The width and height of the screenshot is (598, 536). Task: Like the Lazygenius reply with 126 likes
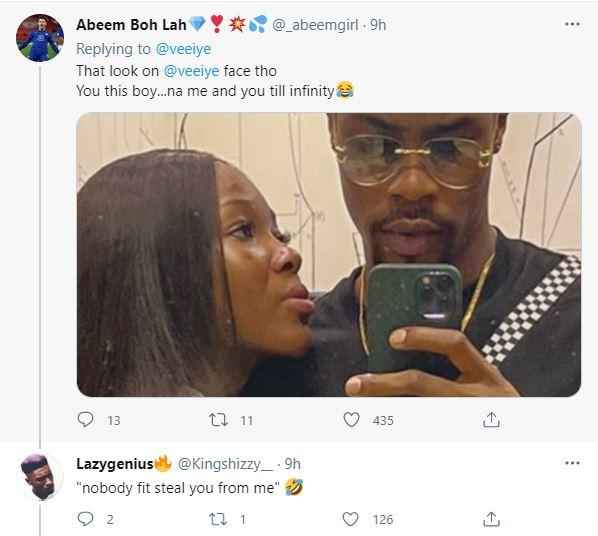click(x=350, y=519)
